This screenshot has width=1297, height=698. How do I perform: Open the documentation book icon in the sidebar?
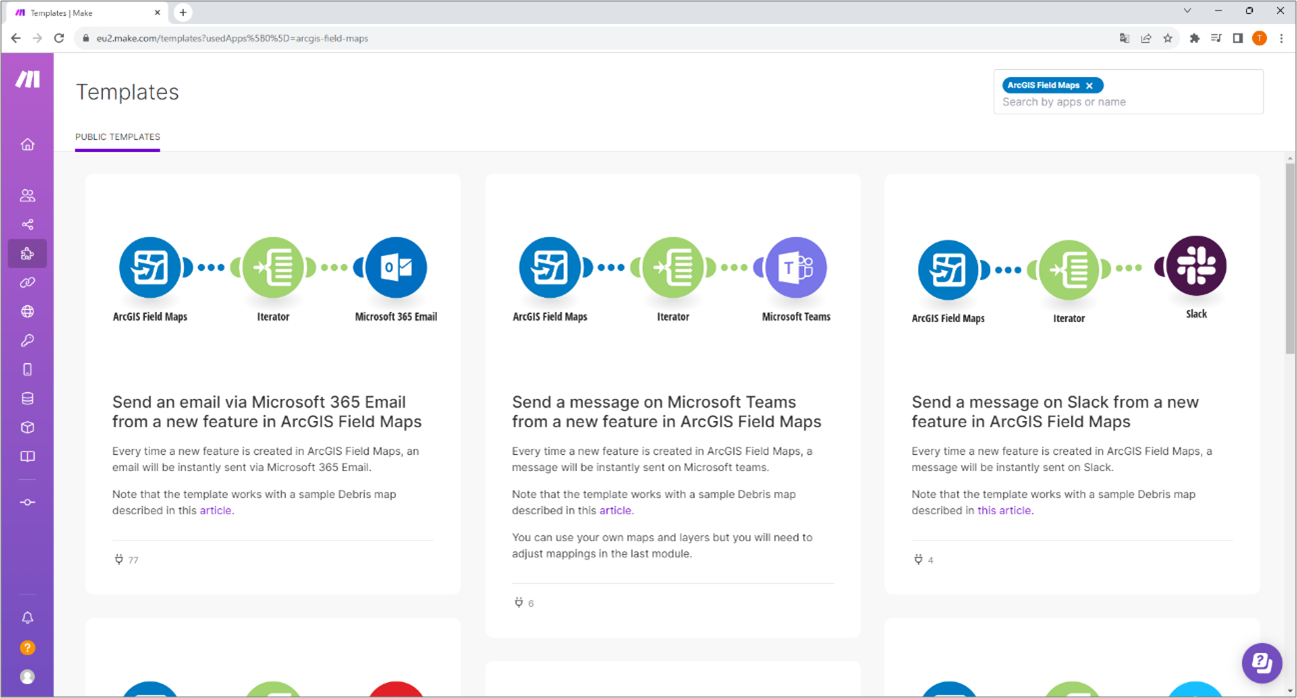click(x=27, y=456)
